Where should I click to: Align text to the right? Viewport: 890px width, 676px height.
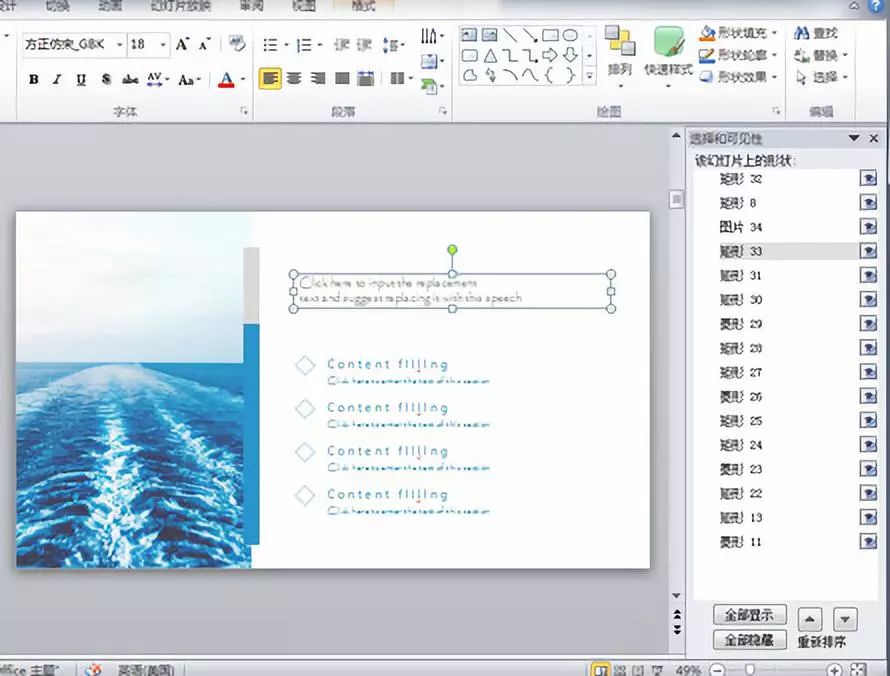tap(318, 78)
